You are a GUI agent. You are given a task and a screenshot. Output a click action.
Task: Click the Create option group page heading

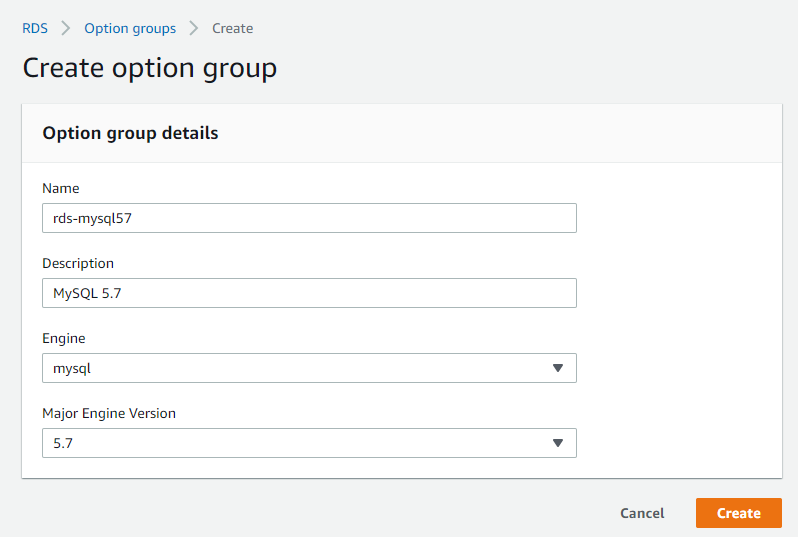(x=150, y=68)
